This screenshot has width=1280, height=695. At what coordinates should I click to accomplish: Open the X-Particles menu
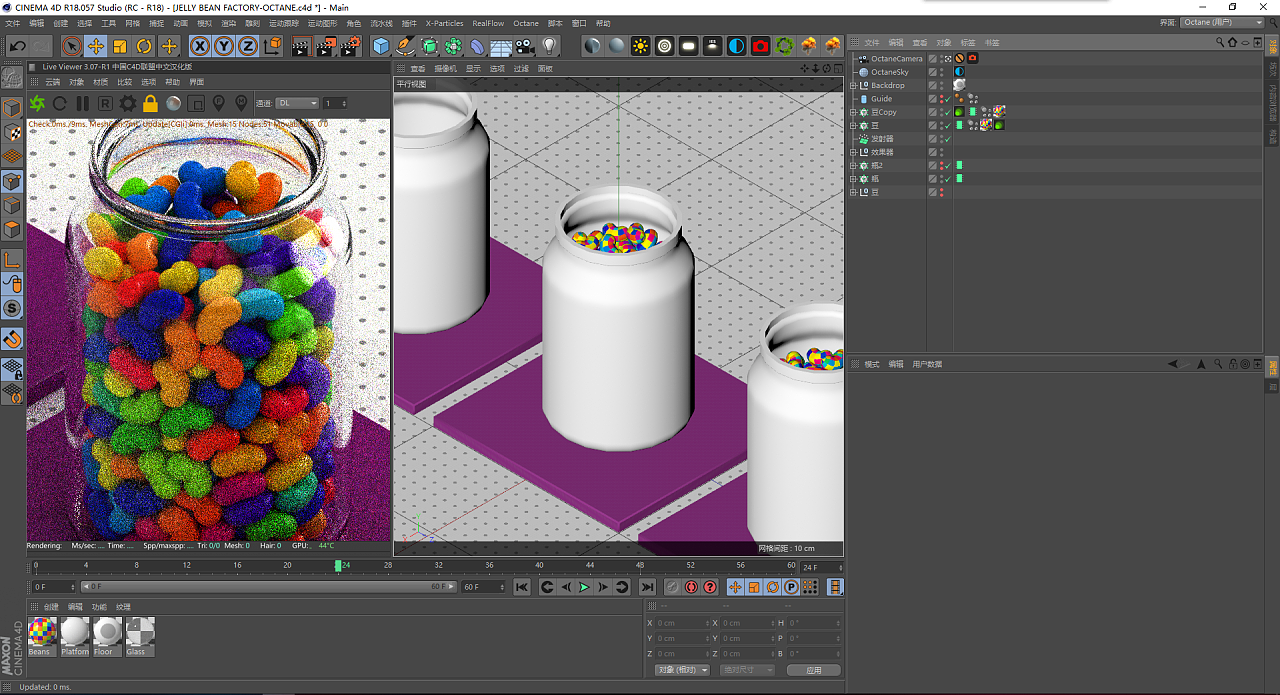444,23
